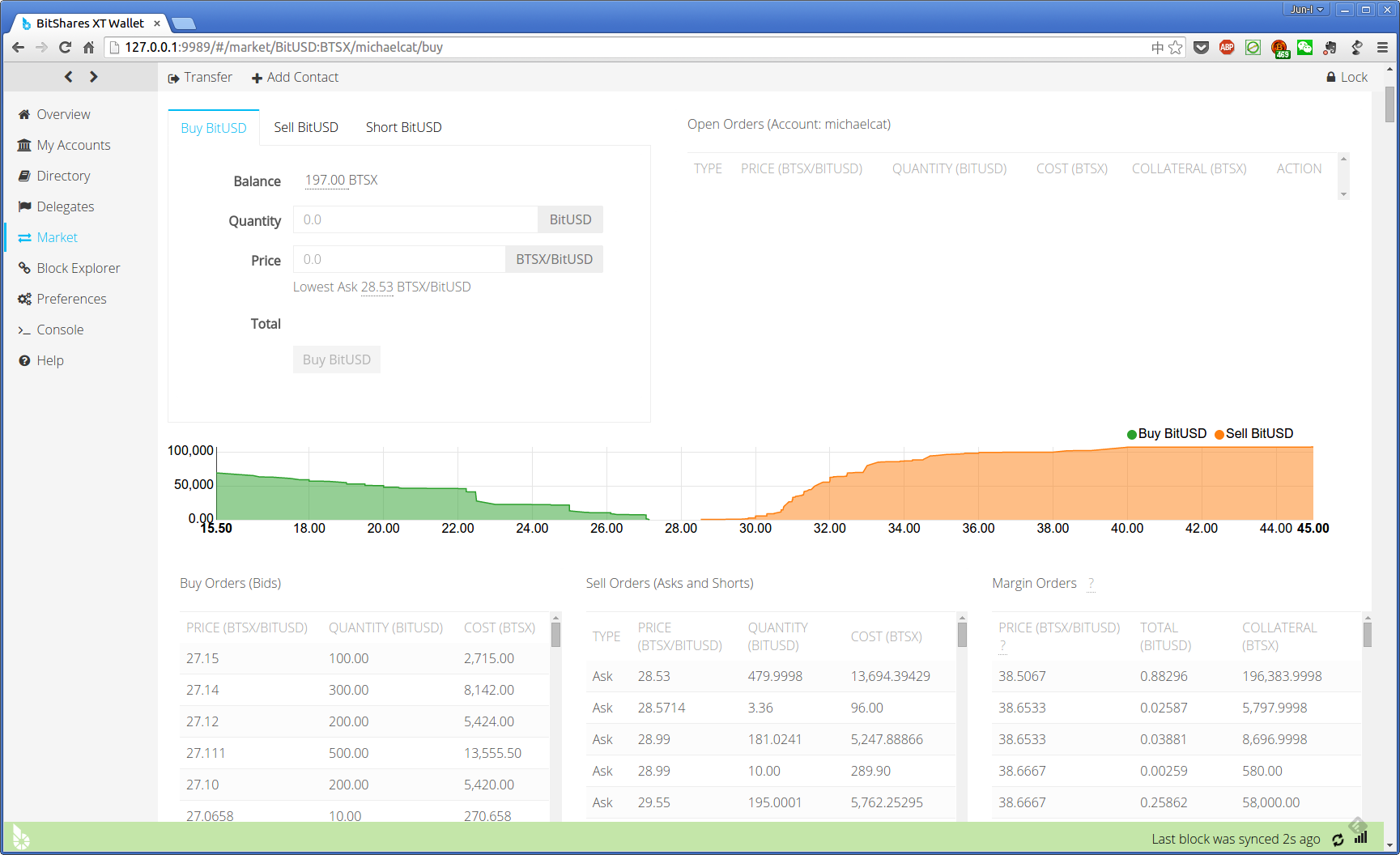
Task: Click the Ask 28.5714 sell order row
Action: click(771, 708)
